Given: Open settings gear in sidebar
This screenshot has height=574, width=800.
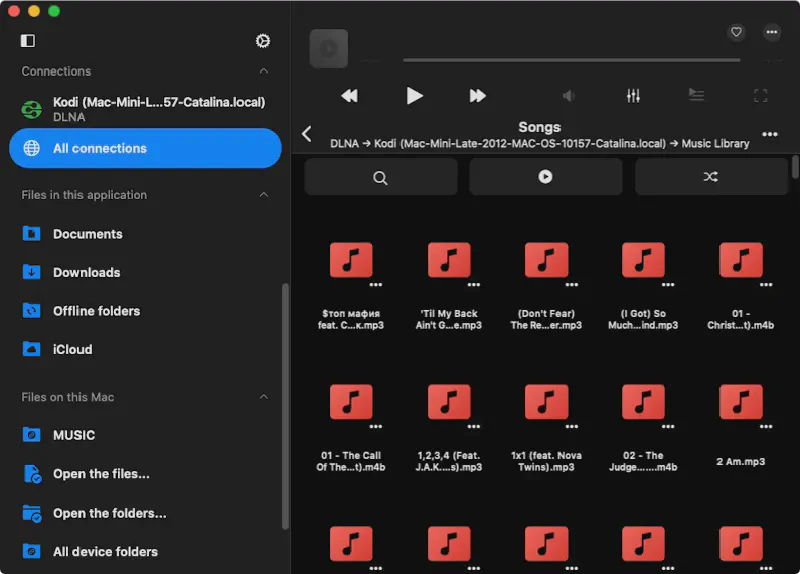Looking at the screenshot, I should [x=263, y=41].
